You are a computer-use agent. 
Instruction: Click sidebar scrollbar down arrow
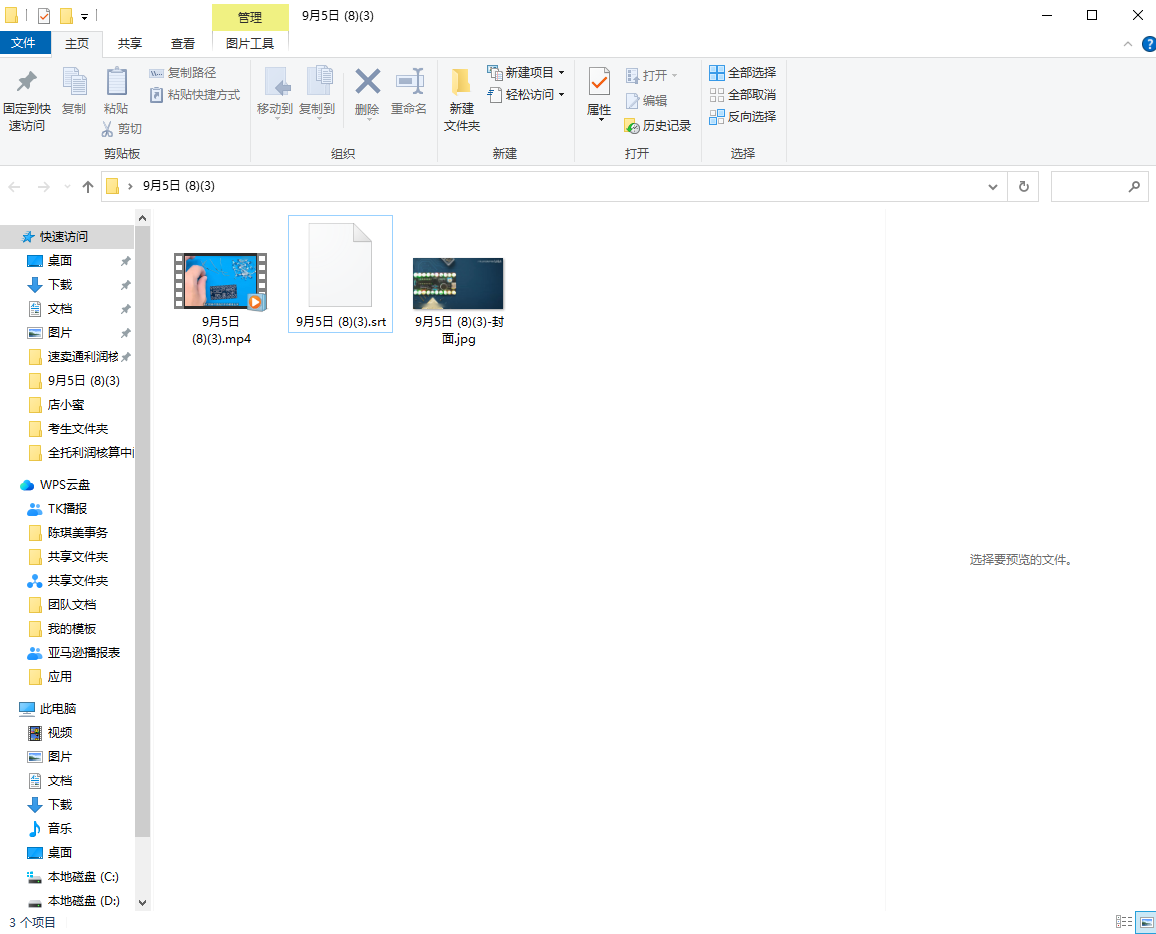tap(142, 902)
